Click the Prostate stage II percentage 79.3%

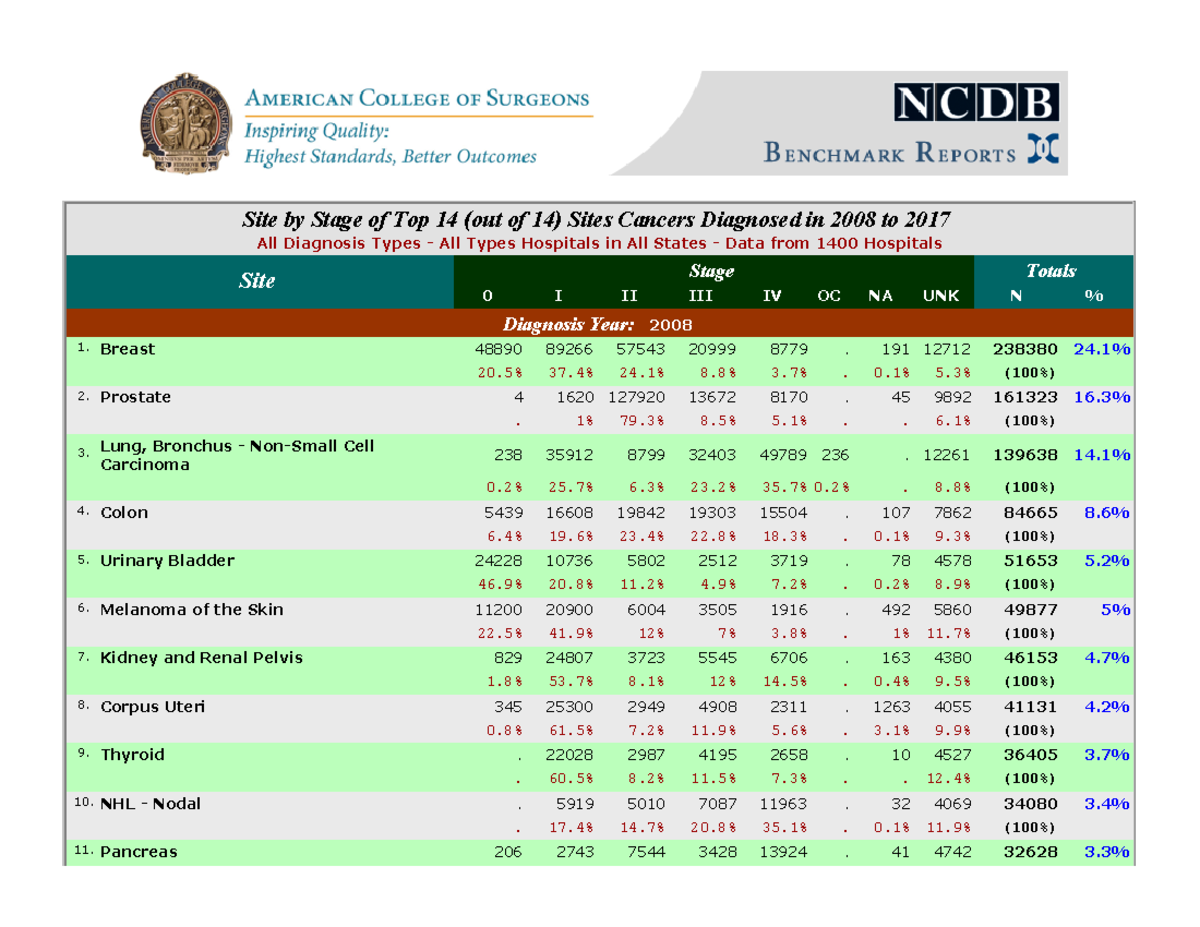point(641,420)
